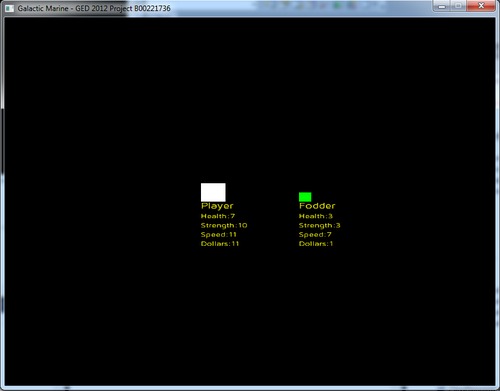Click black space between Player and Fodder
This screenshot has width=500, height=391.
(x=263, y=217)
